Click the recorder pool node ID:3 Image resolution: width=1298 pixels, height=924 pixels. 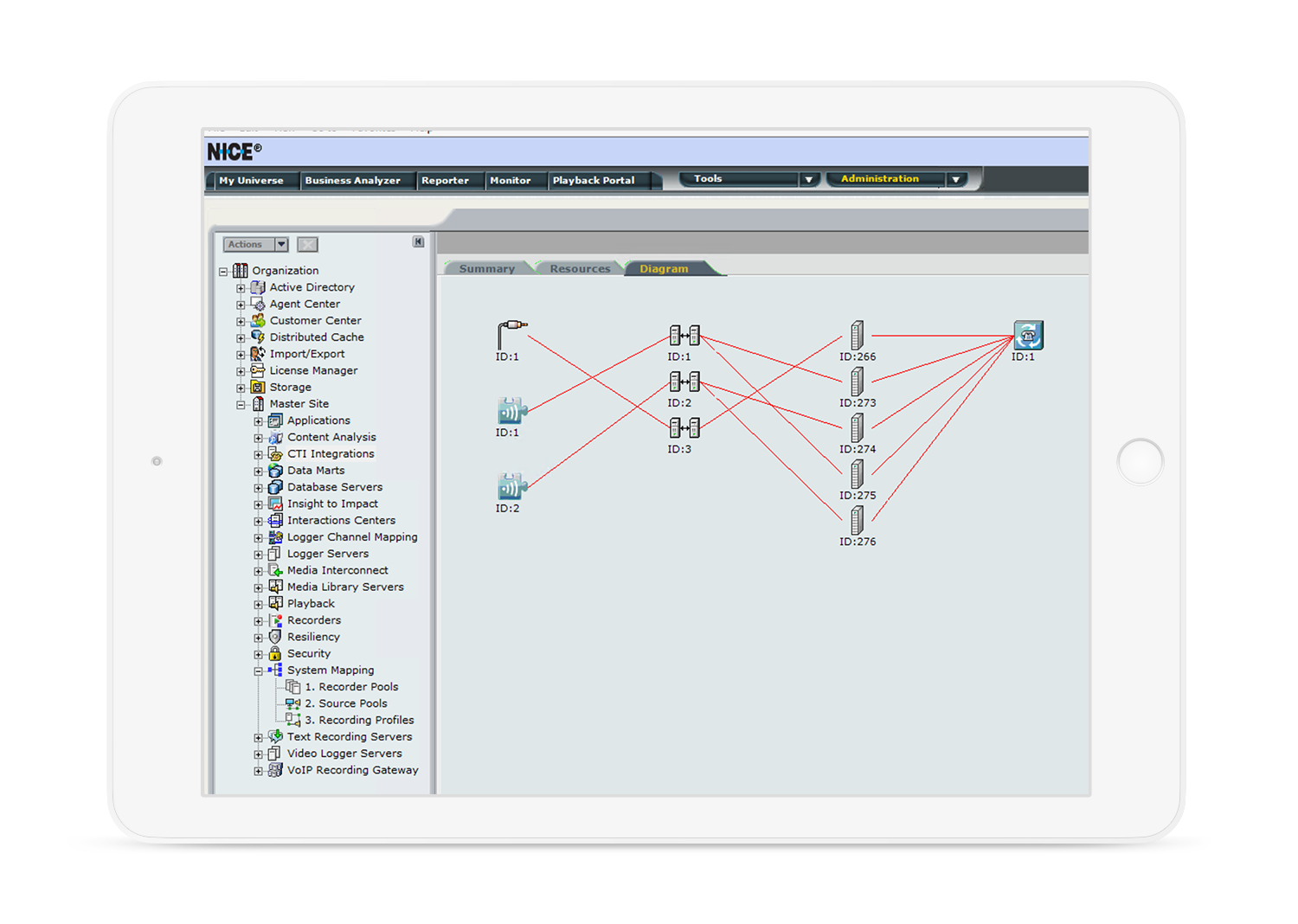684,427
